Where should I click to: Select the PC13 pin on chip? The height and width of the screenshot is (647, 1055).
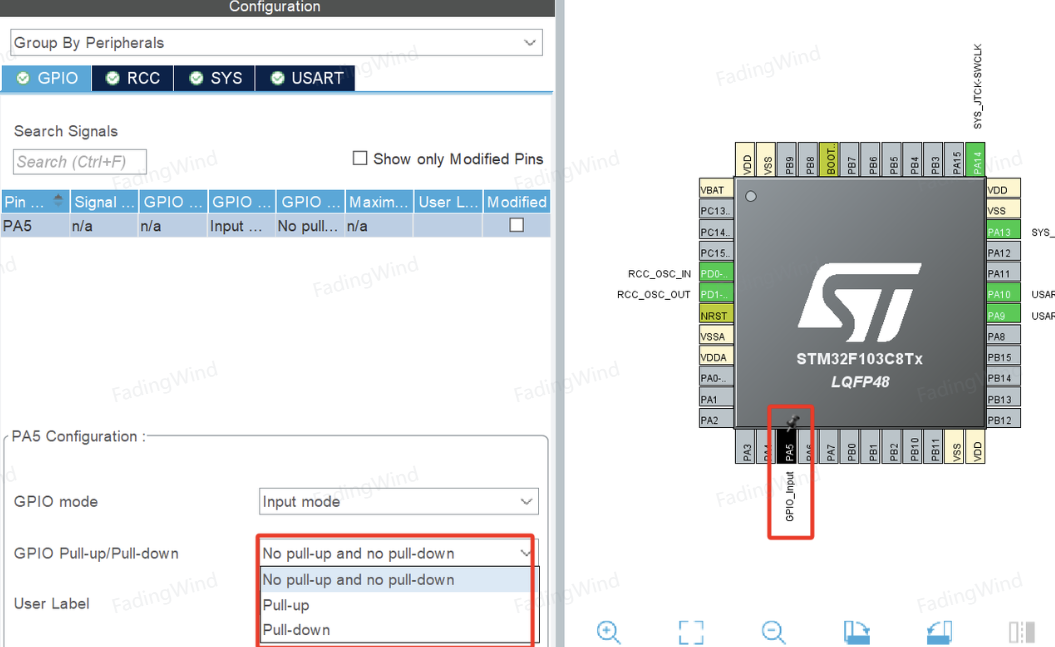click(x=716, y=211)
